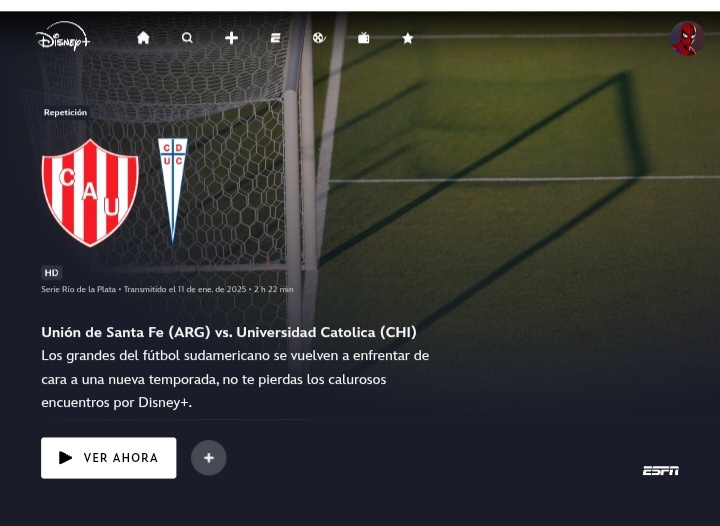The height and width of the screenshot is (526, 720).
Task: Open Originals star icon
Action: pos(408,38)
